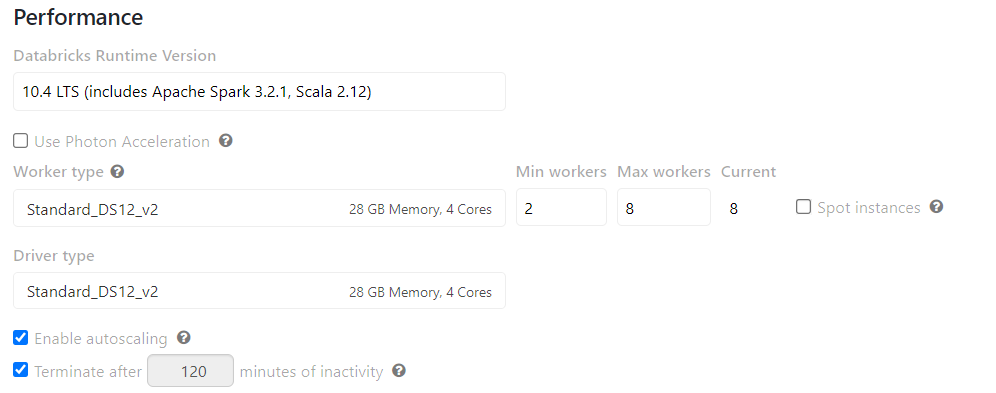
Task: Expand the Worker type Standard_DS12_v2 dropdown
Action: (x=259, y=208)
